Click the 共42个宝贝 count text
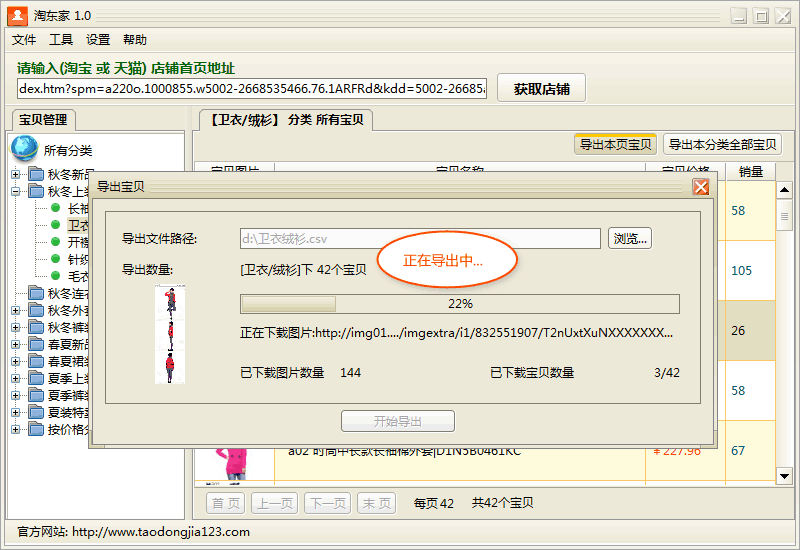 click(503, 503)
